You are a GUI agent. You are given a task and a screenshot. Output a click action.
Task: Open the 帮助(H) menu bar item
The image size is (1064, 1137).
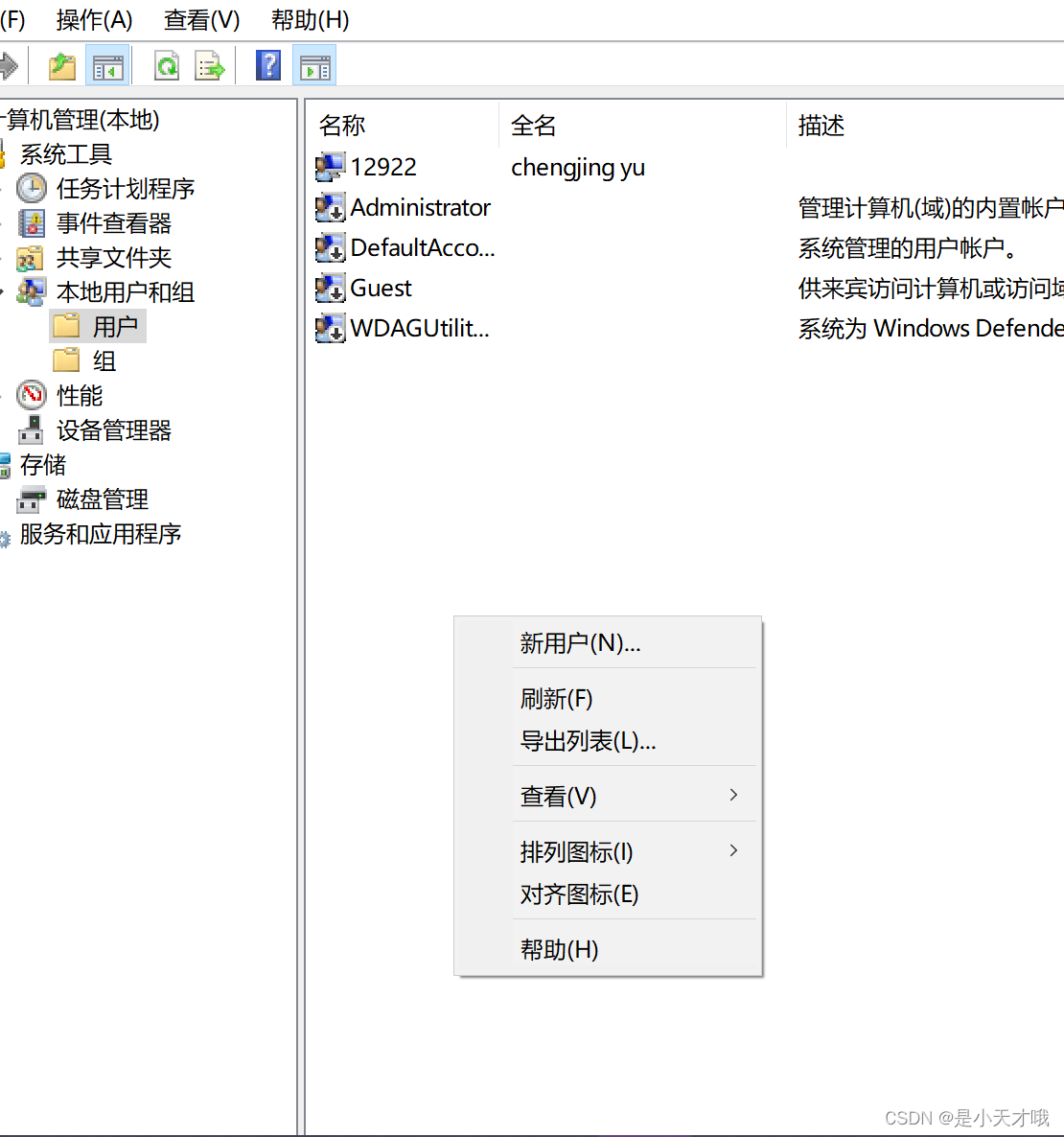pyautogui.click(x=309, y=20)
